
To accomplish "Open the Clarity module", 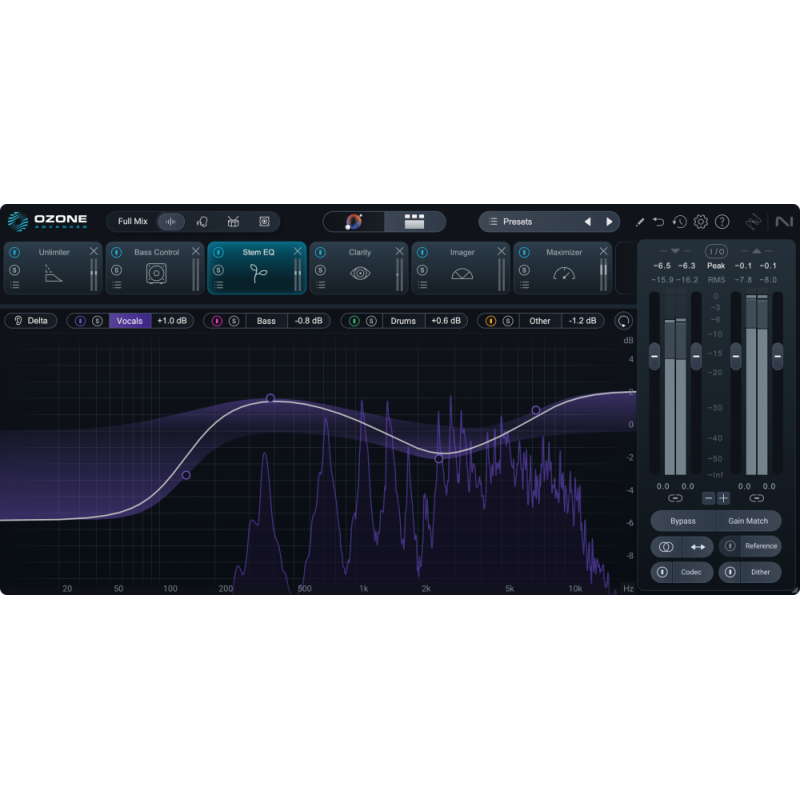I will tap(360, 267).
